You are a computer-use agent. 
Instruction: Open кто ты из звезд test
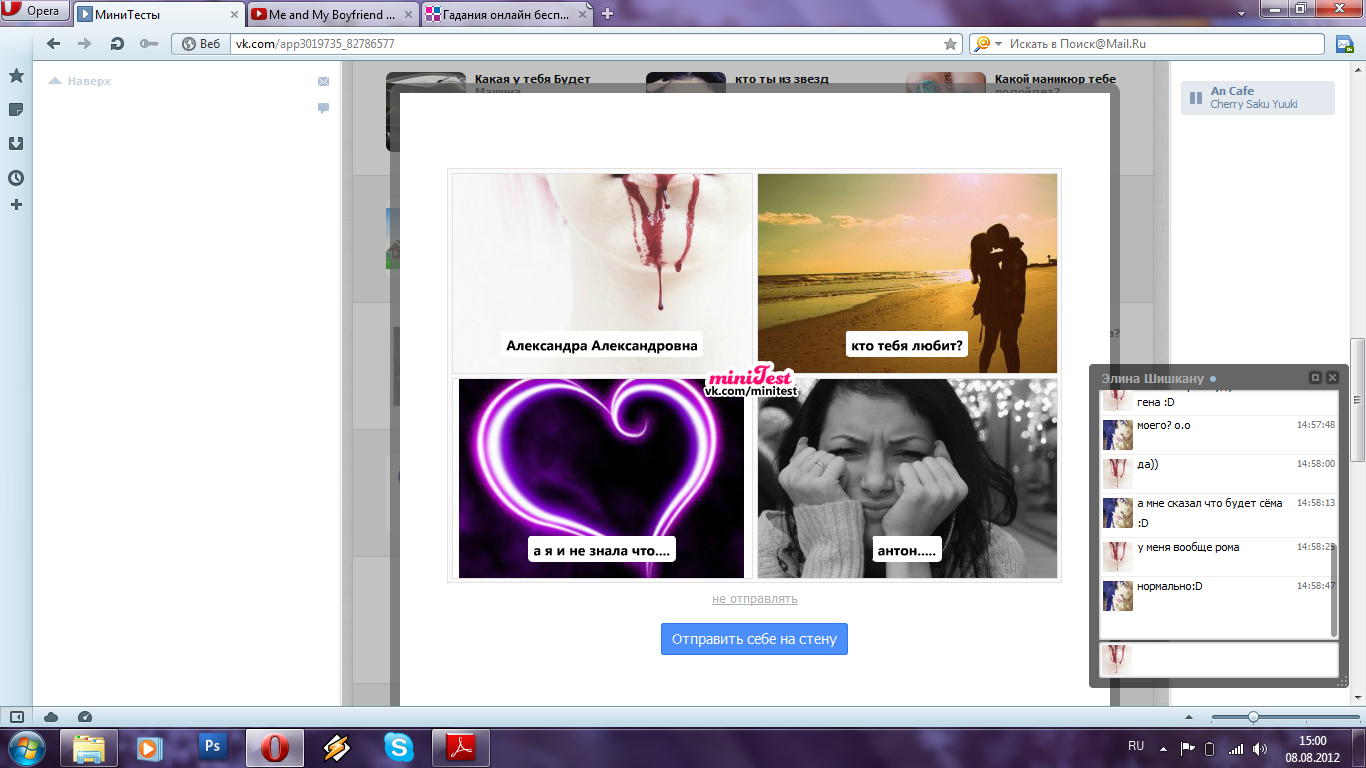click(782, 79)
